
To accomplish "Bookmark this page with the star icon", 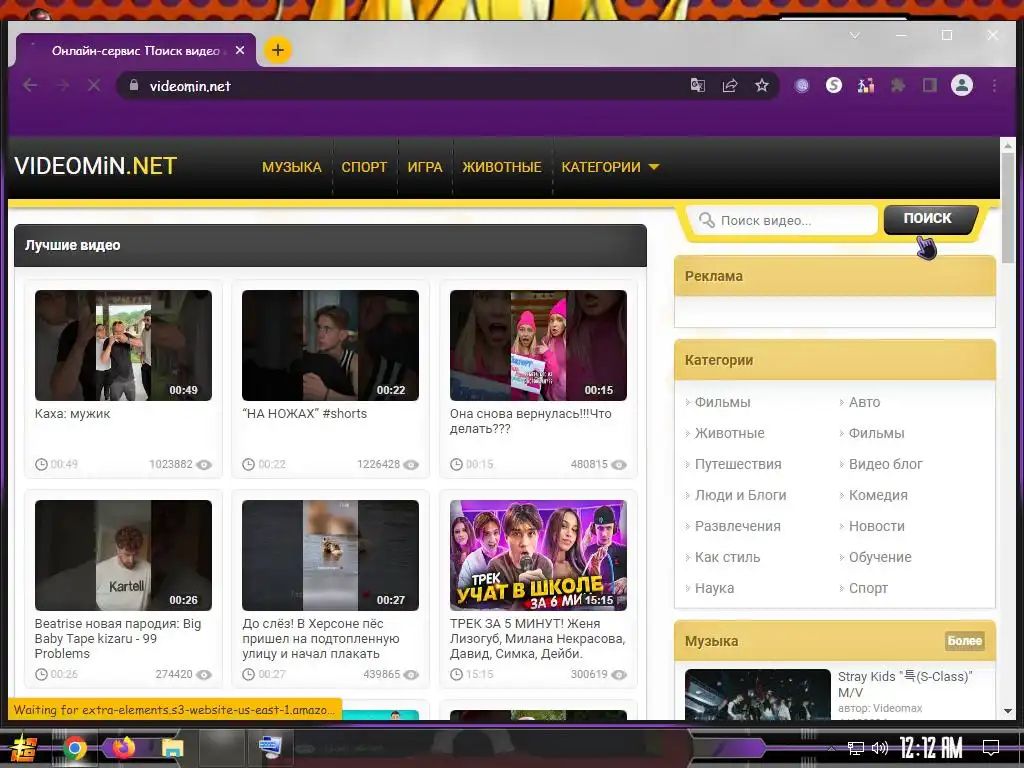I will (761, 86).
